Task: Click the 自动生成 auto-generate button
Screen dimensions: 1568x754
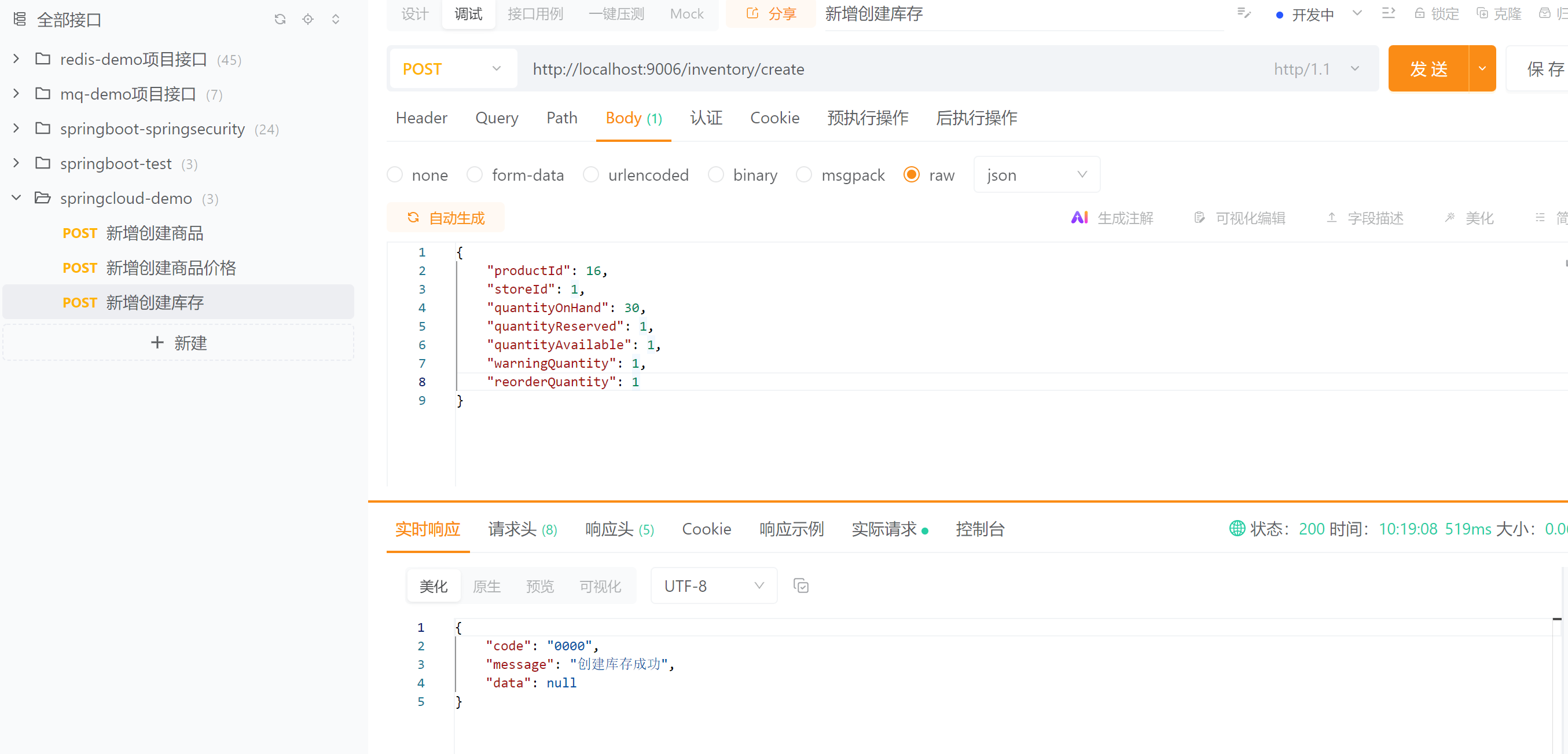Action: point(446,218)
